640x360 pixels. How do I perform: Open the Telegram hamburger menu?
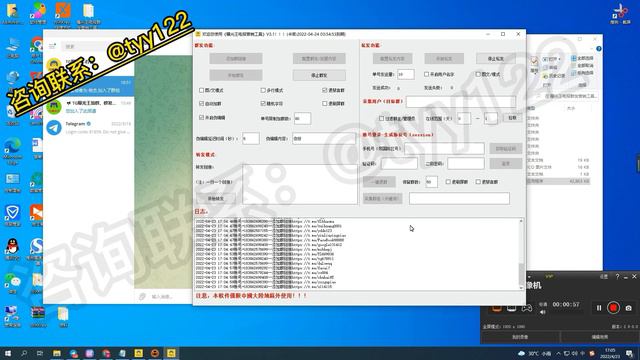[x=52, y=46]
